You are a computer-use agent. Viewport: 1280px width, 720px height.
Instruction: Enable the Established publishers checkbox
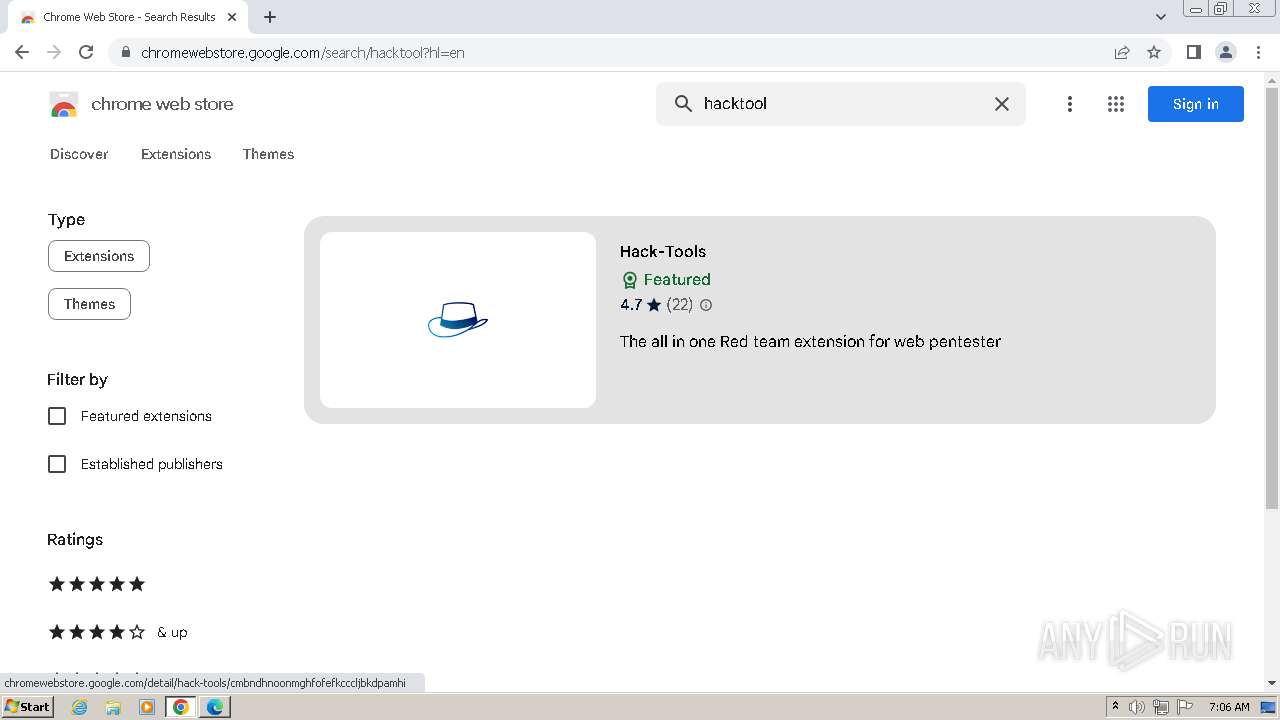57,464
